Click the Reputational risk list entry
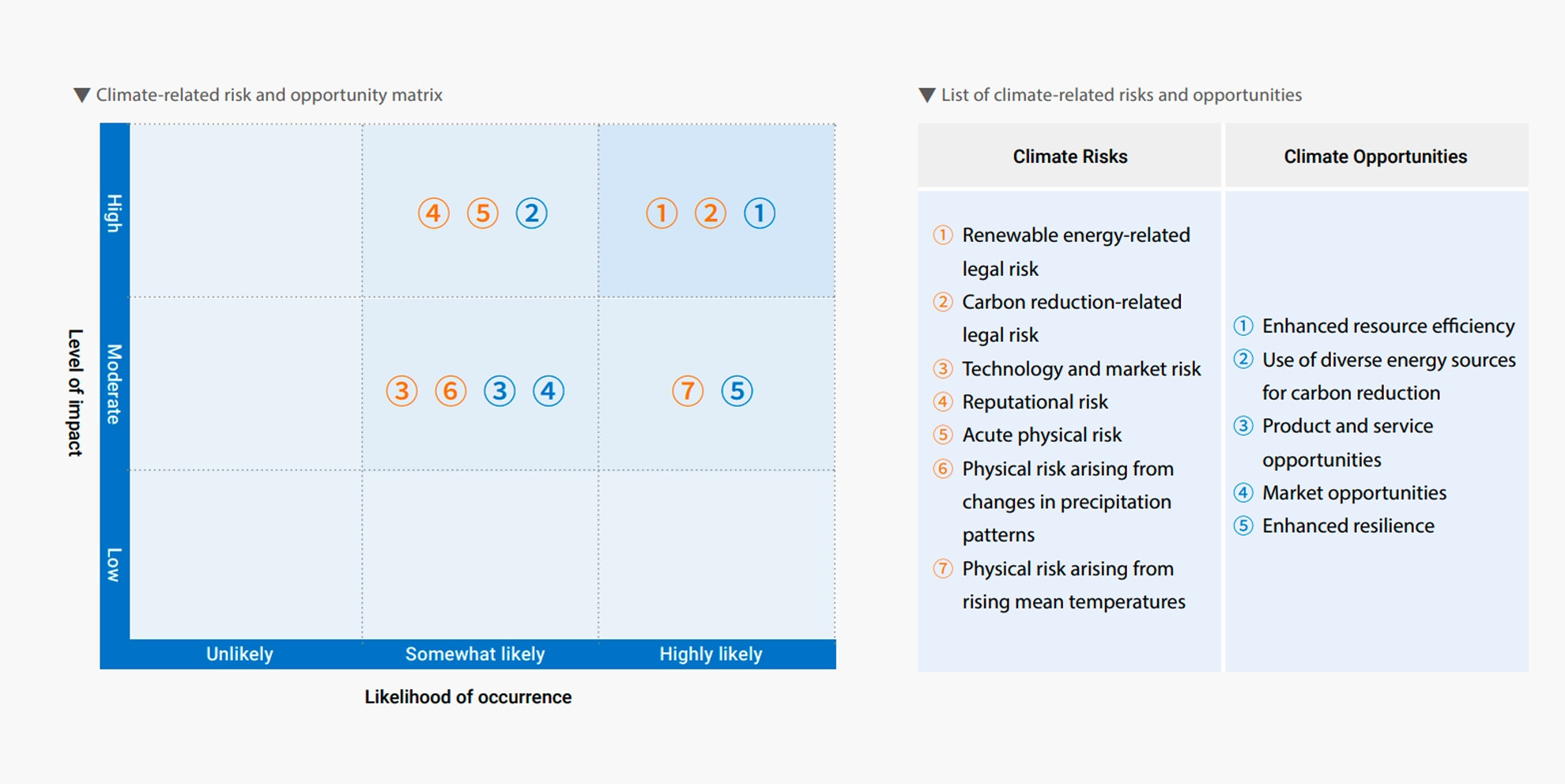Image resolution: width=1565 pixels, height=784 pixels. tap(1035, 402)
